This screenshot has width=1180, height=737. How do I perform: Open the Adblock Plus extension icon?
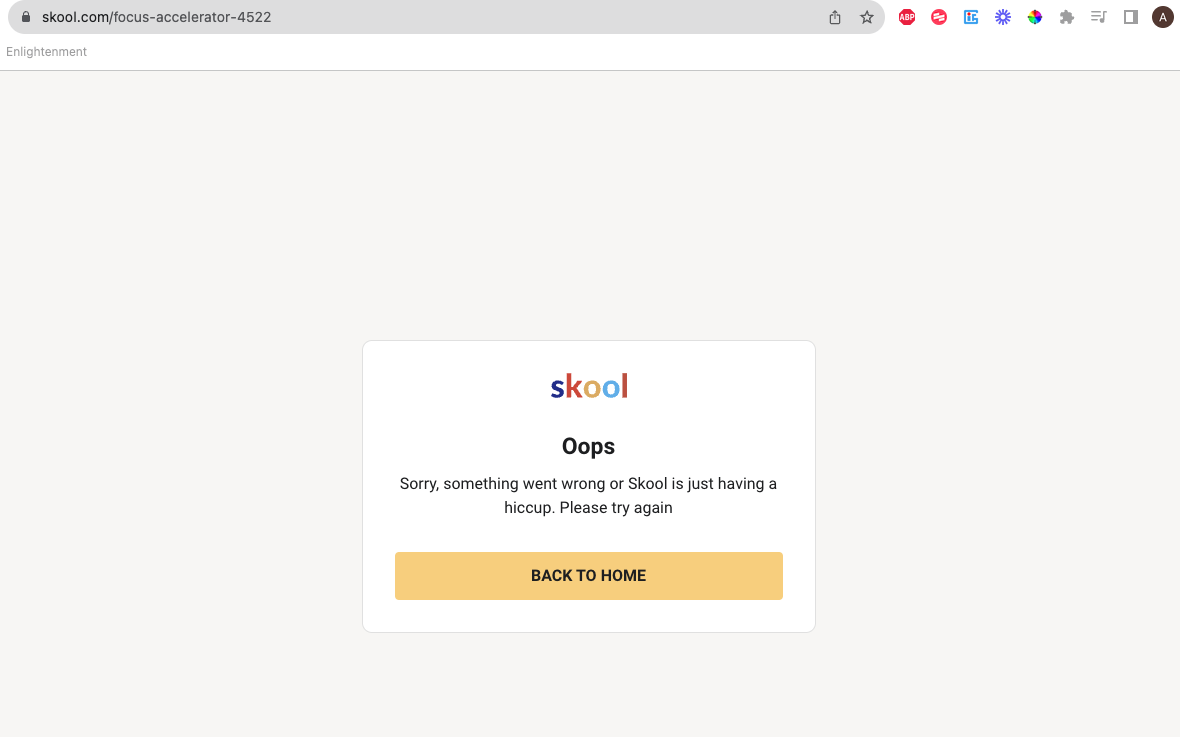coord(907,17)
